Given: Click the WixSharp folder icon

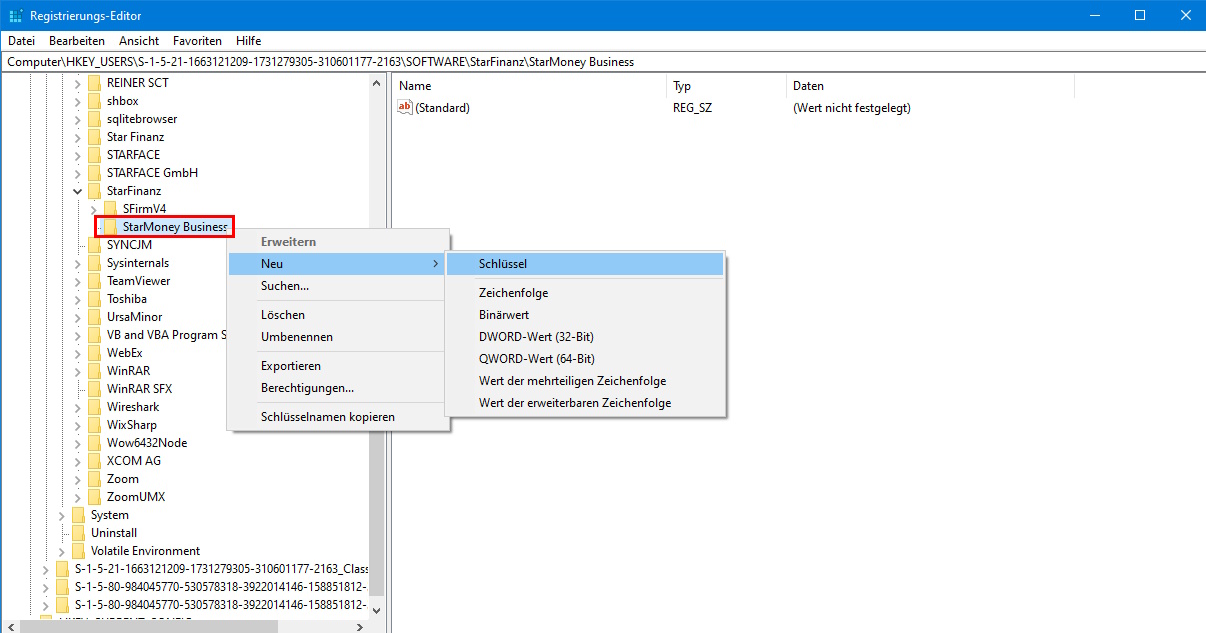Looking at the screenshot, I should point(95,425).
